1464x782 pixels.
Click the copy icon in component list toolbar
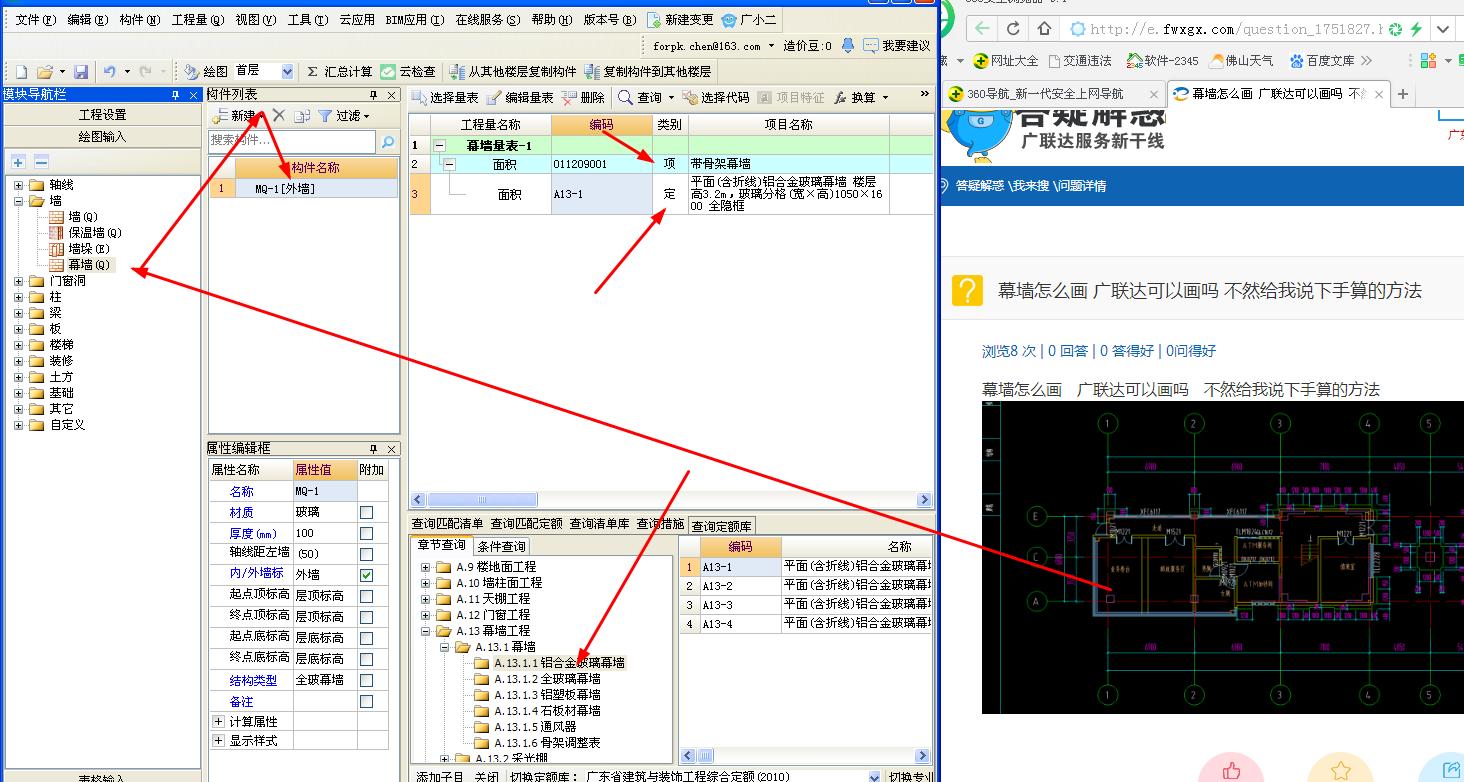pyautogui.click(x=304, y=116)
